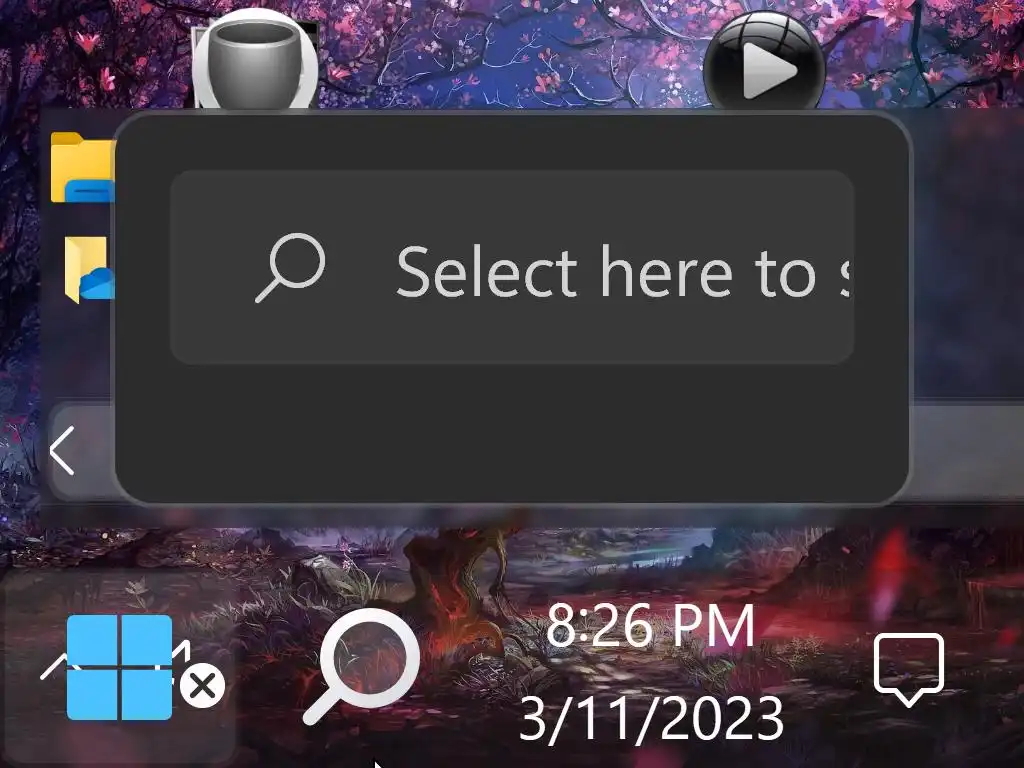
Task: Focus the "Select here to s" search field
Action: click(x=512, y=267)
